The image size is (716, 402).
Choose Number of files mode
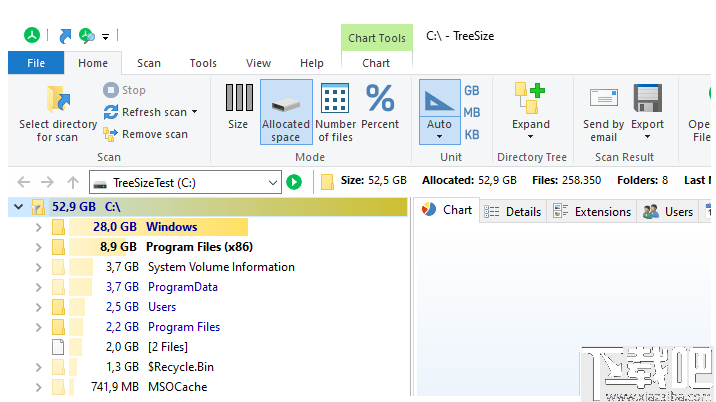click(x=335, y=111)
